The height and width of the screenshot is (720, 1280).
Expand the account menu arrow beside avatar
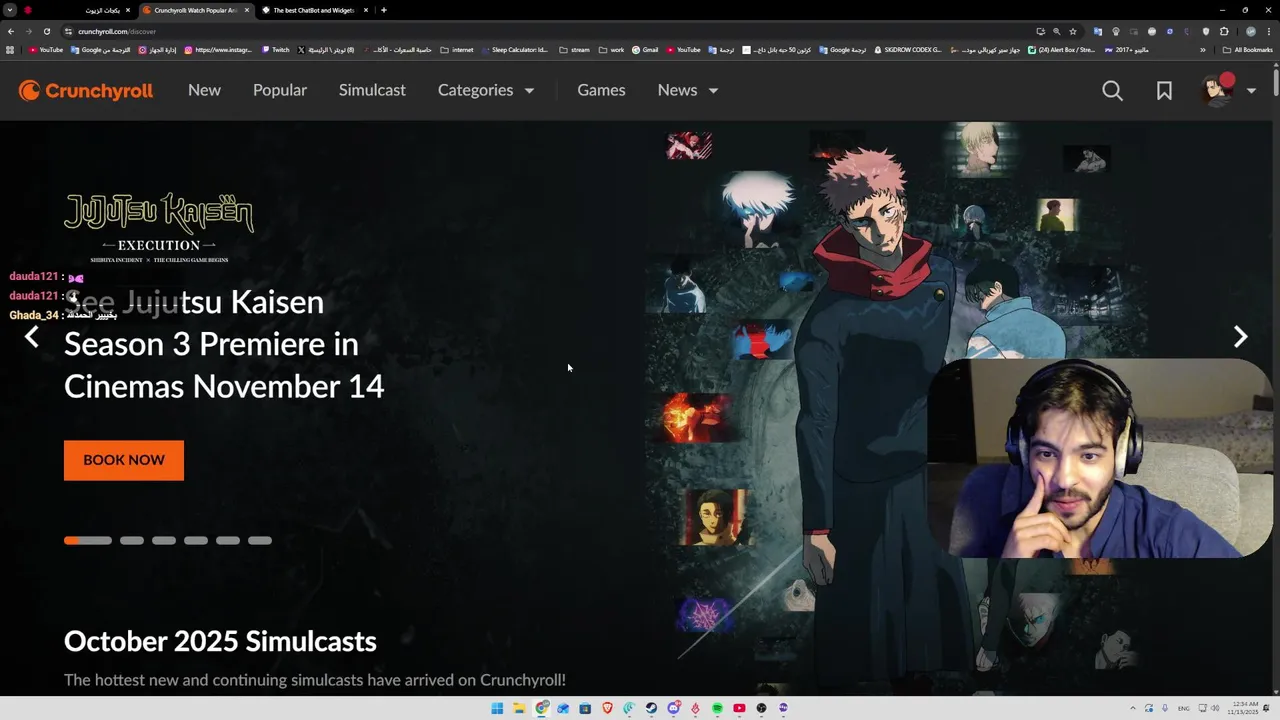(x=1251, y=91)
